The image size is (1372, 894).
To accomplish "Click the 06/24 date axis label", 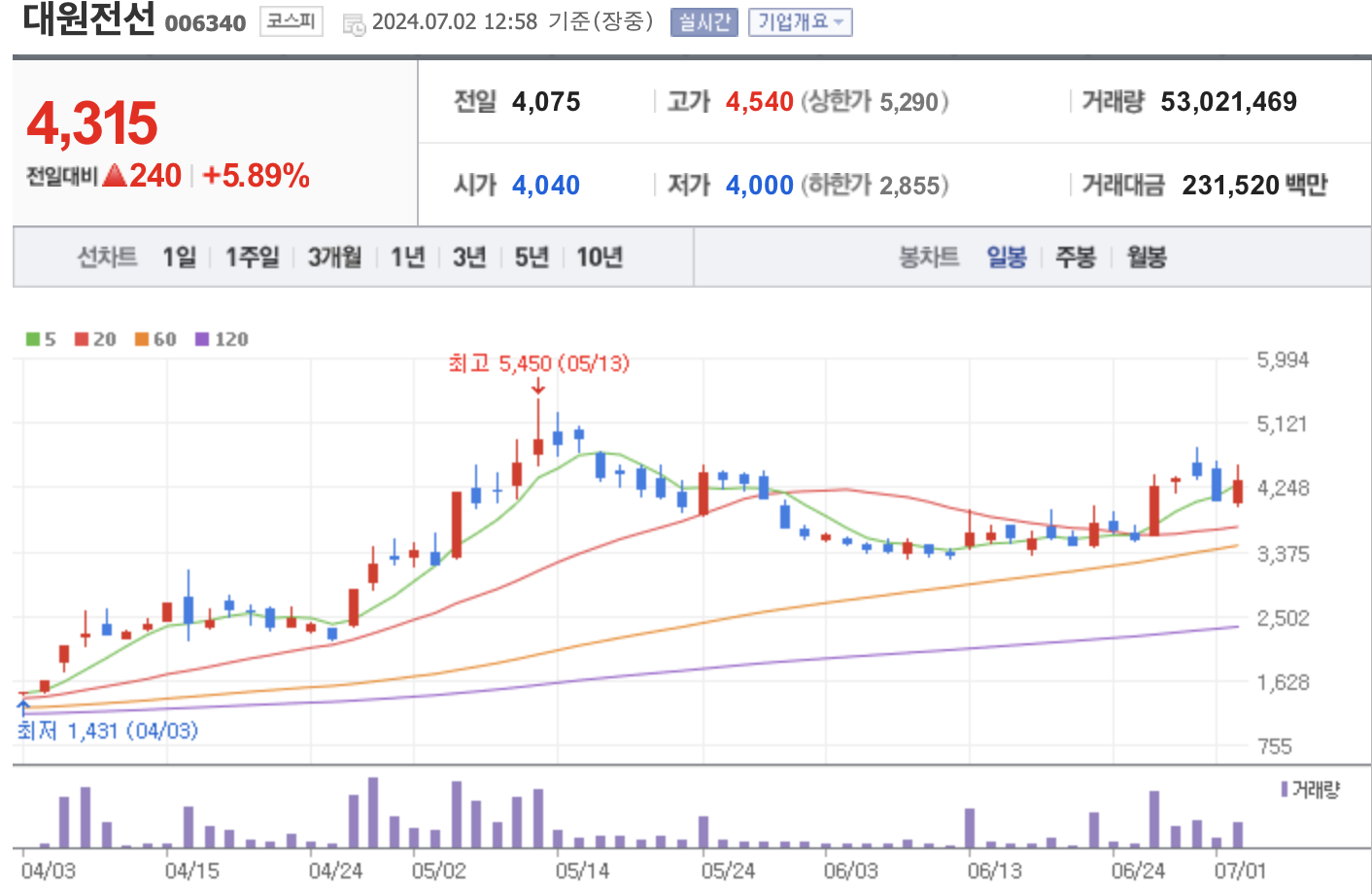I will pyautogui.click(x=1138, y=871).
